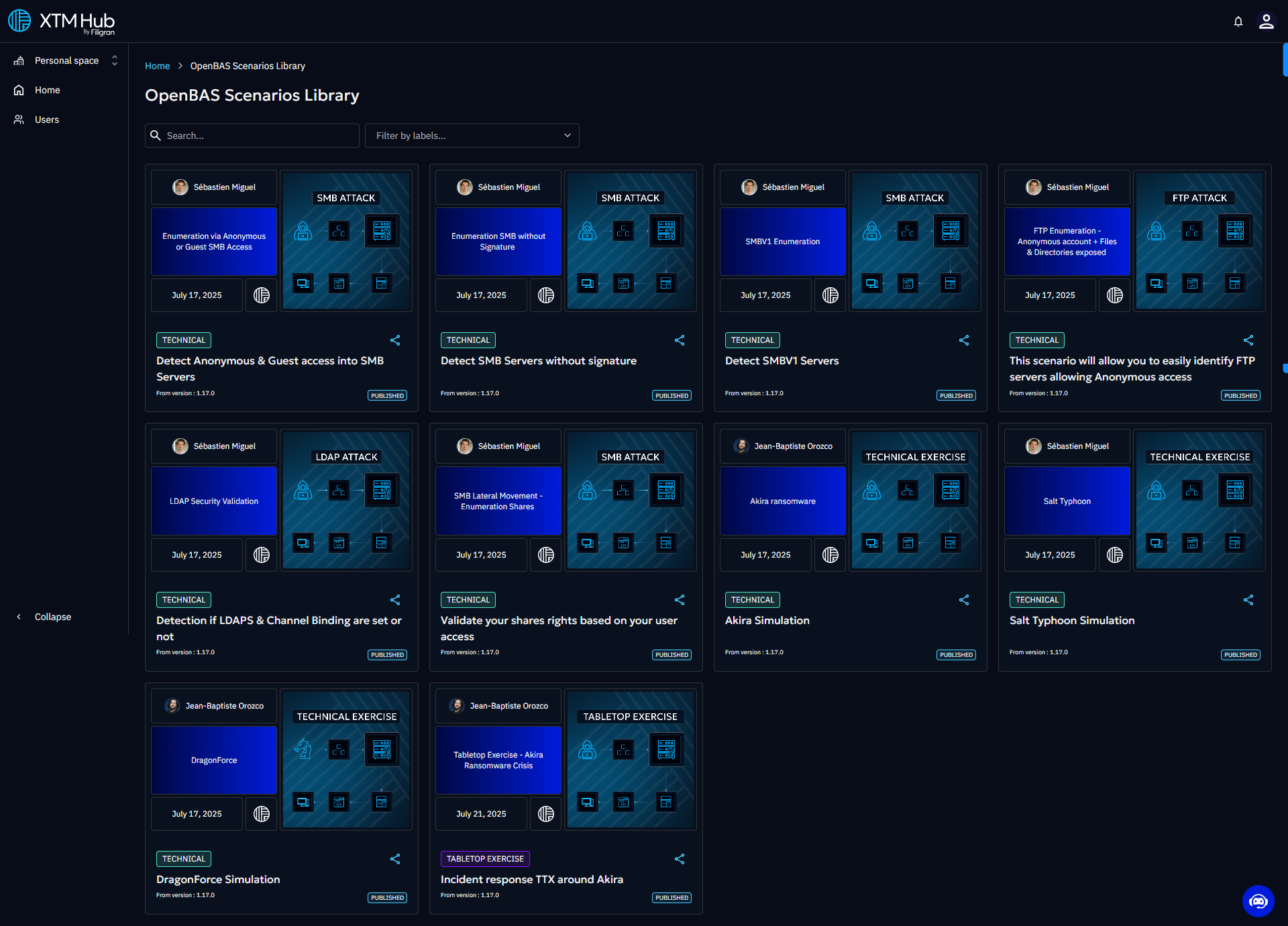Viewport: 1288px width, 926px height.
Task: Share the LDAPS & Channel Binding scenario
Action: 395,600
